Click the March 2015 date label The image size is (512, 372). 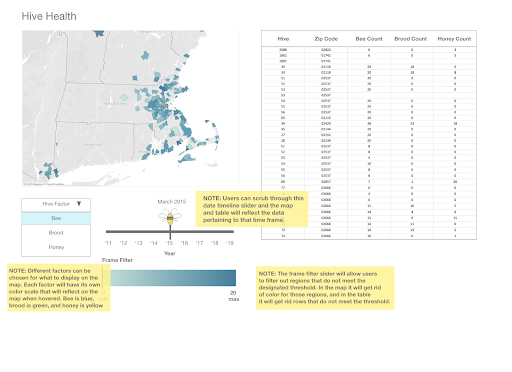tap(172, 202)
